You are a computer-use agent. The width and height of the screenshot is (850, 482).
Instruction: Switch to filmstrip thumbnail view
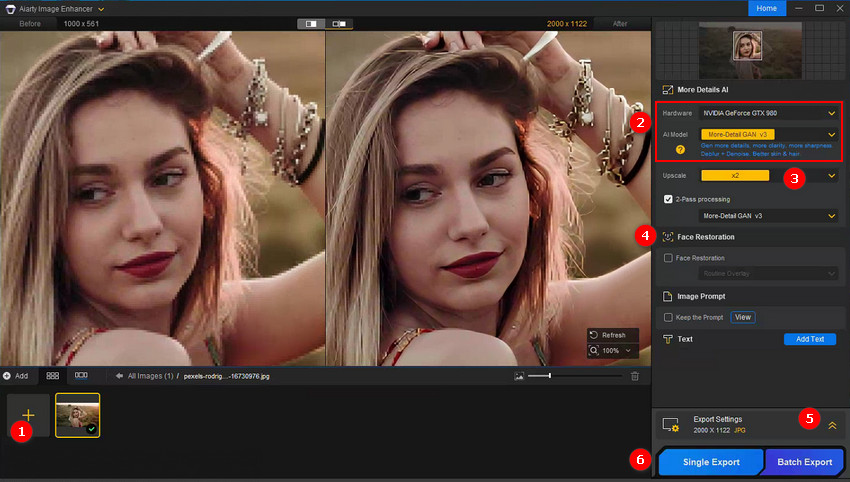81,376
